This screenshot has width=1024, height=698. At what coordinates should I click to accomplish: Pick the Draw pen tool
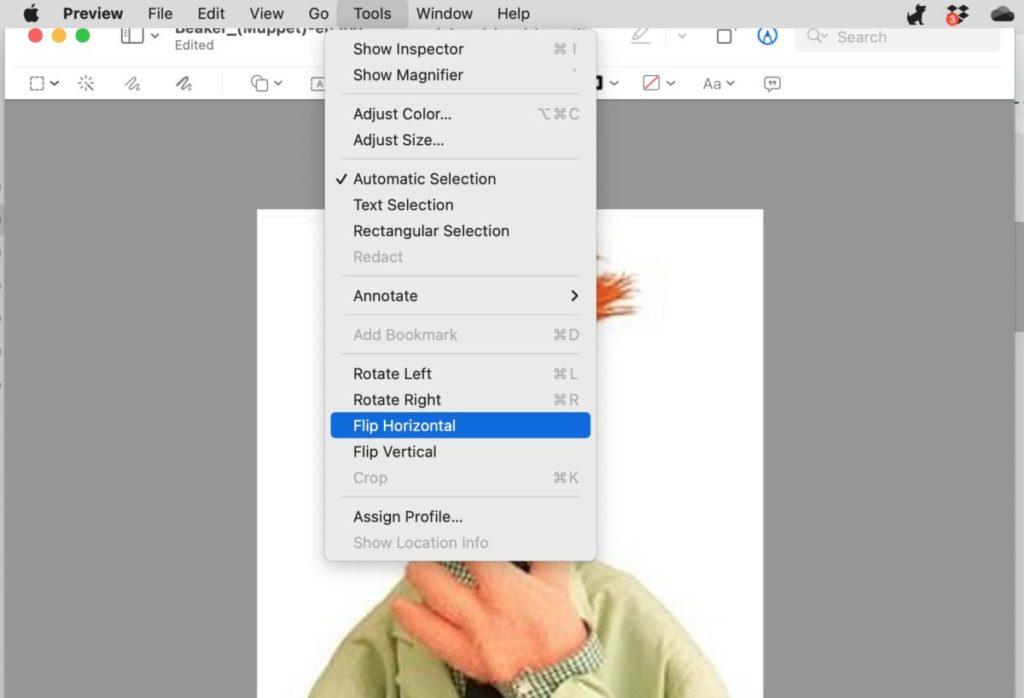[183, 84]
